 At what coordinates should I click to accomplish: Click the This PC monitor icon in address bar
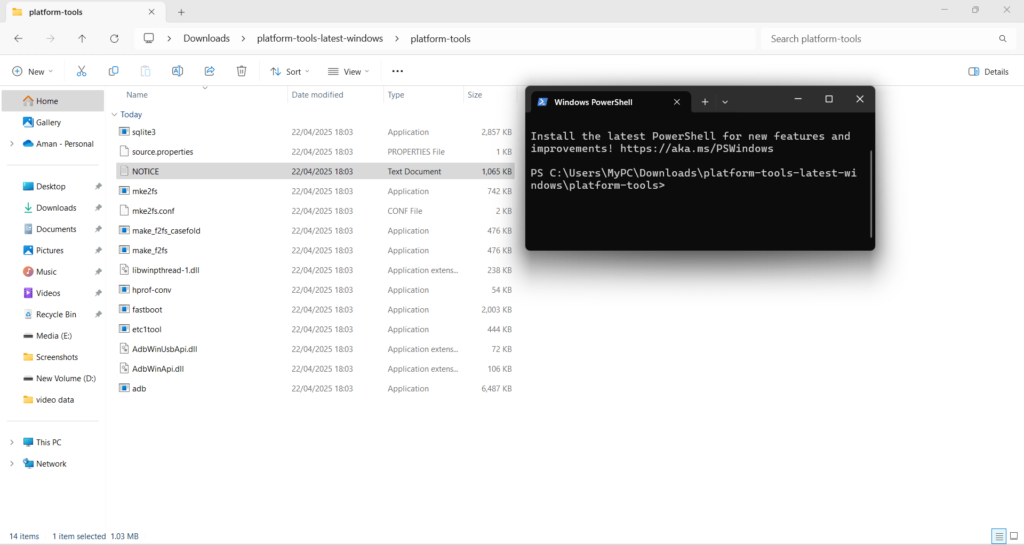click(x=149, y=39)
